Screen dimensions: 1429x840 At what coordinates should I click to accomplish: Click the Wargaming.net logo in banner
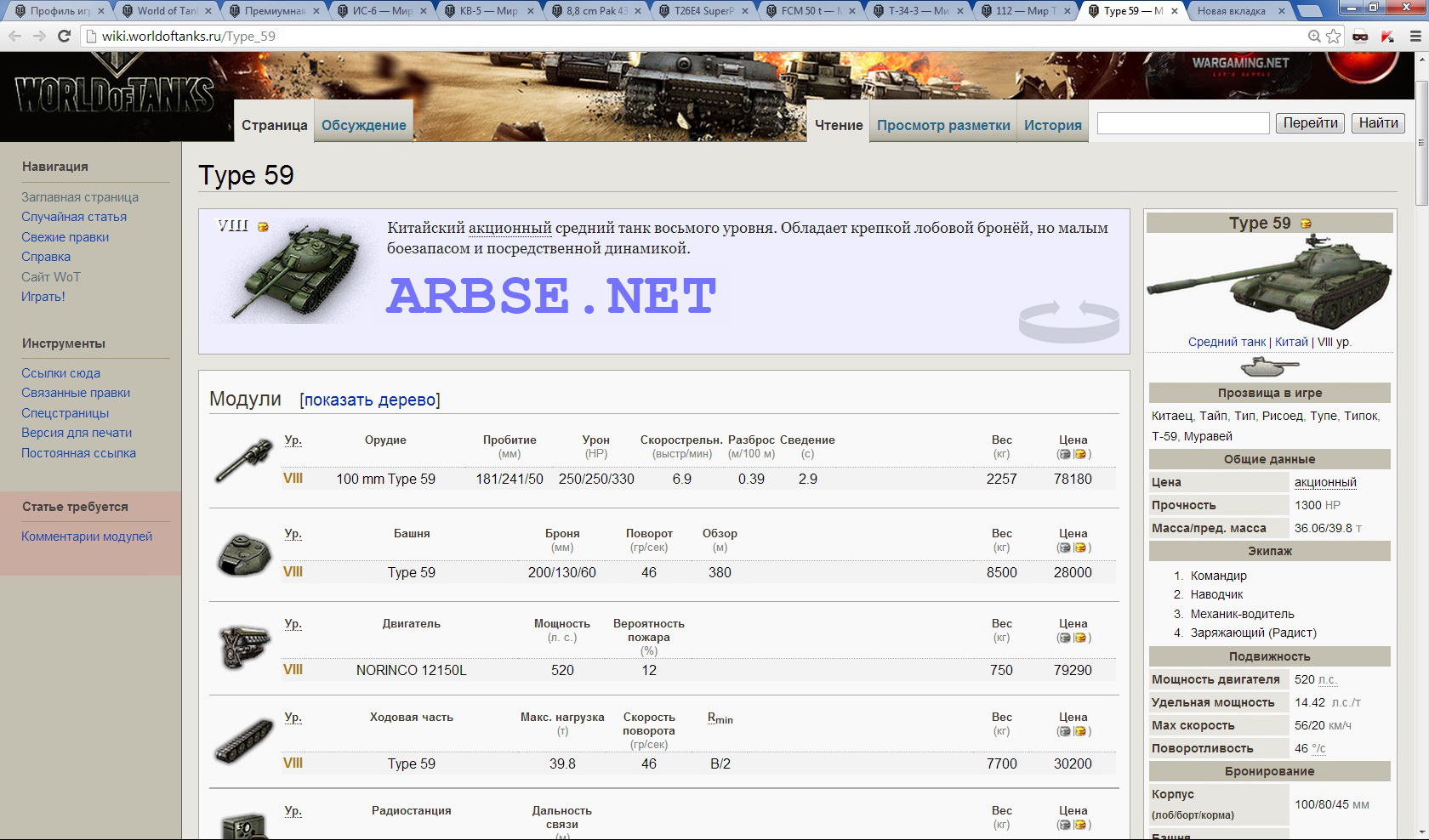(1240, 65)
